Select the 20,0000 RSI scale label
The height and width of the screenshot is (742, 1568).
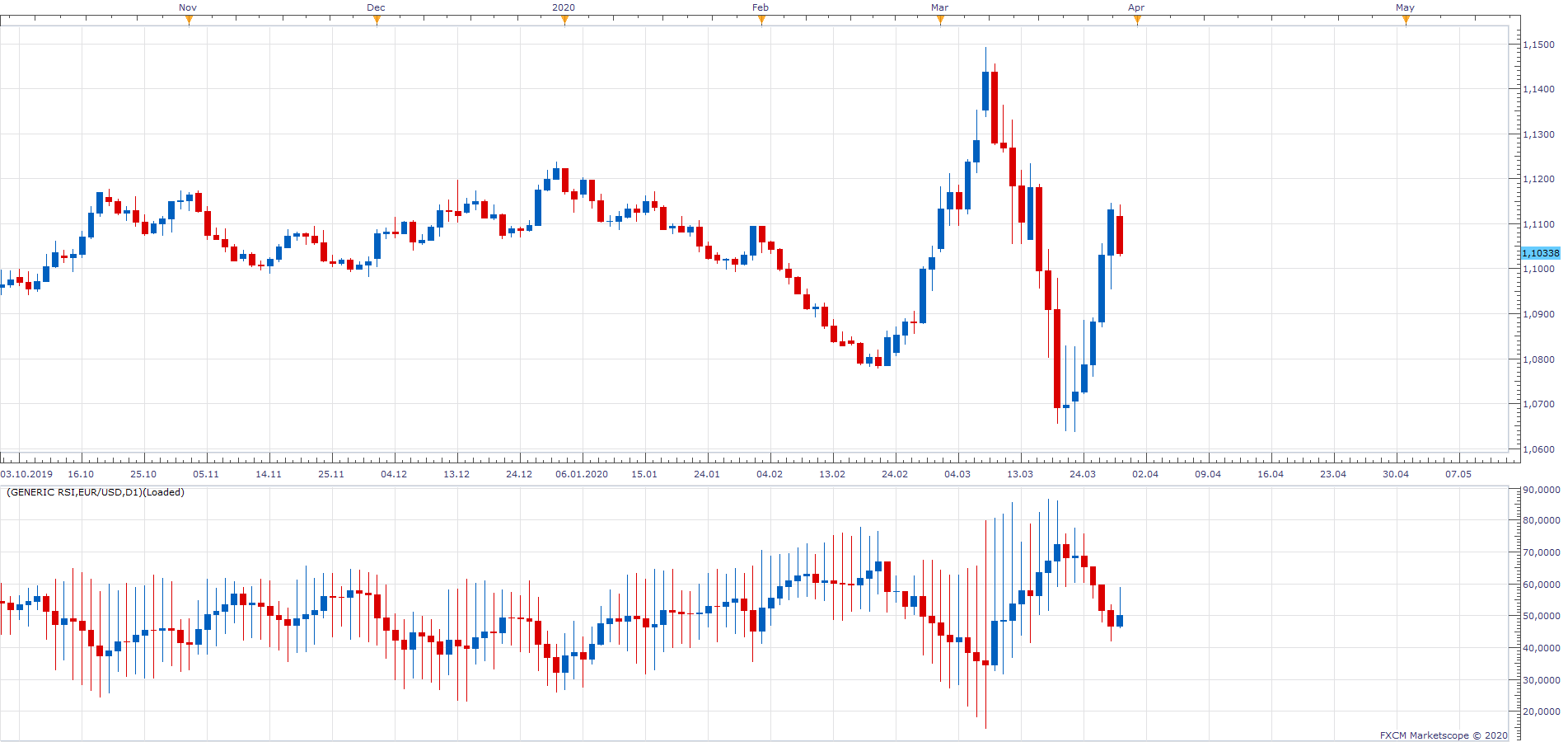1542,711
